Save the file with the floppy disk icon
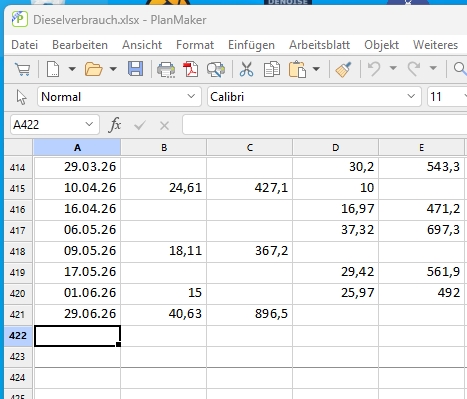Image resolution: width=467 pixels, height=399 pixels. 135,69
